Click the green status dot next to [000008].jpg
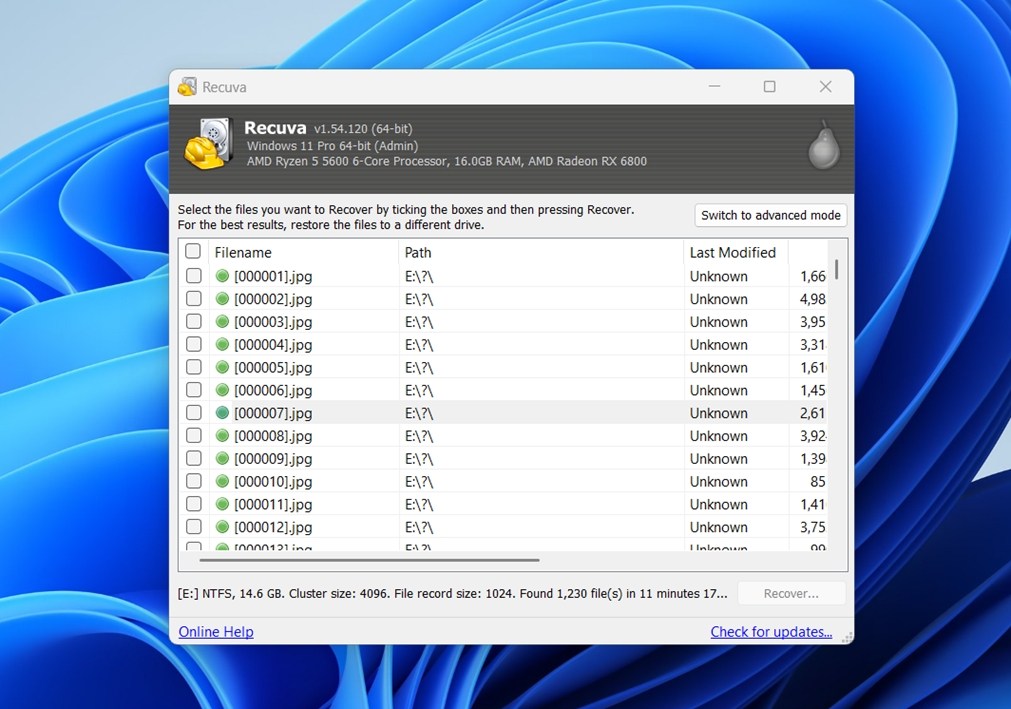1011x709 pixels. [x=221, y=435]
